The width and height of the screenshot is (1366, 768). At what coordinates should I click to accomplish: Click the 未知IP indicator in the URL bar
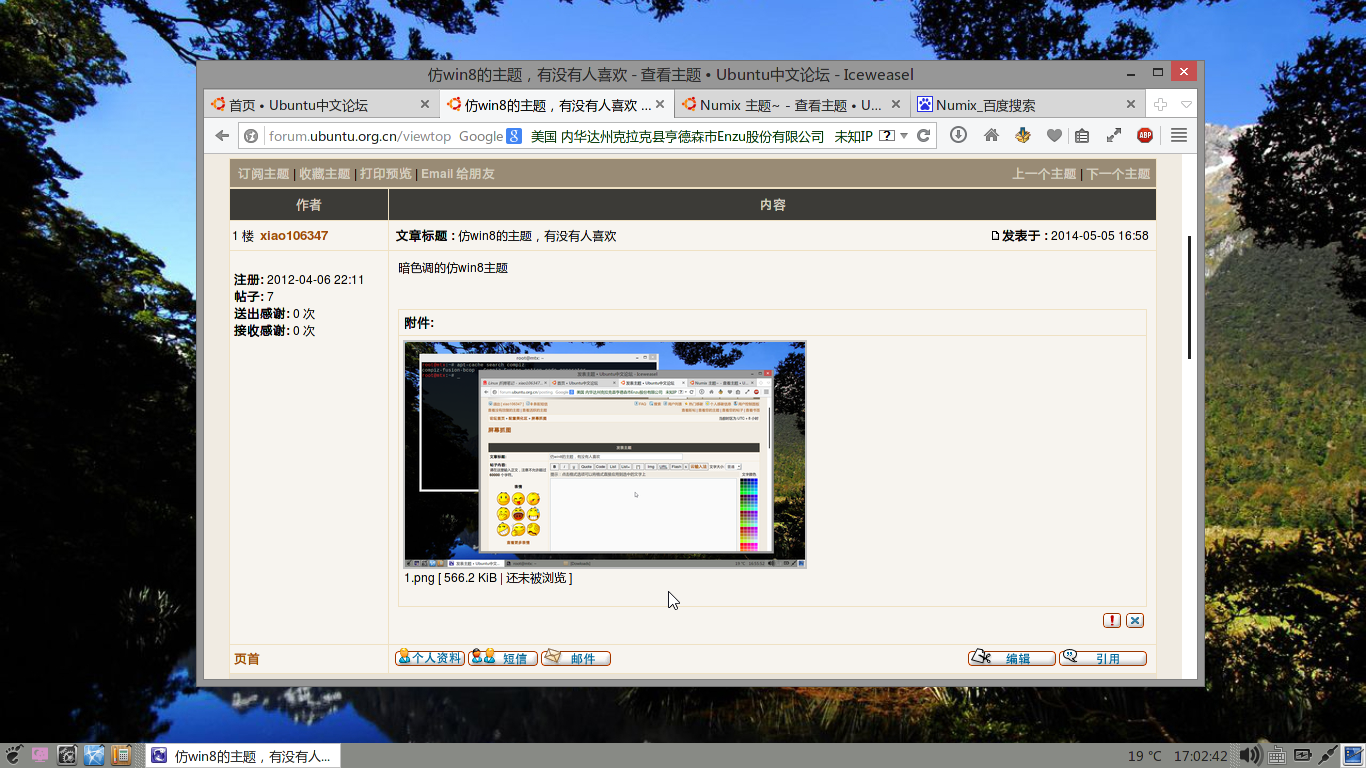pyautogui.click(x=853, y=136)
